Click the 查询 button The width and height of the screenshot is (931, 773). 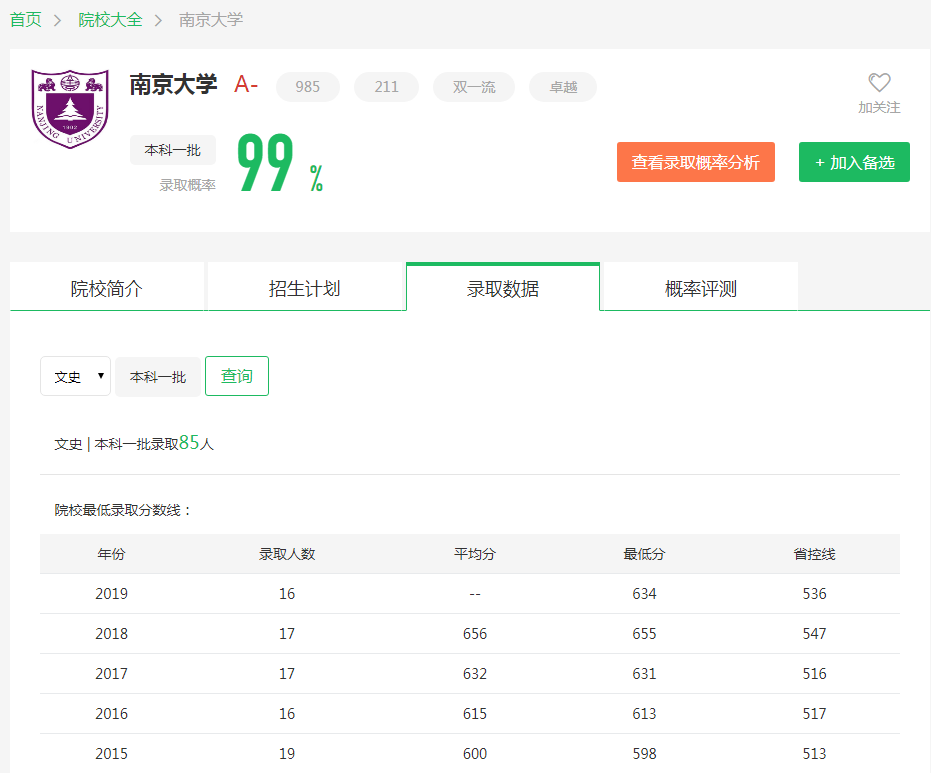point(237,377)
